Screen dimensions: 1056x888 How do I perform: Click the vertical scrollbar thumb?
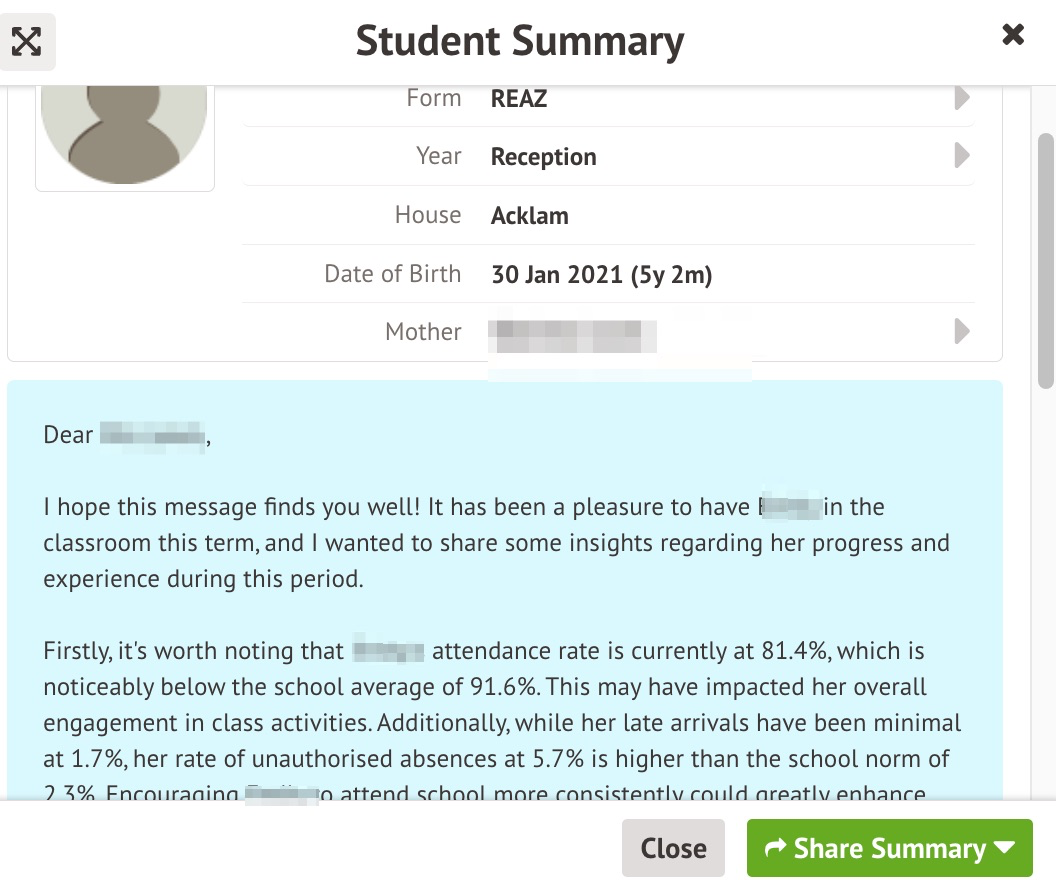click(x=1046, y=260)
